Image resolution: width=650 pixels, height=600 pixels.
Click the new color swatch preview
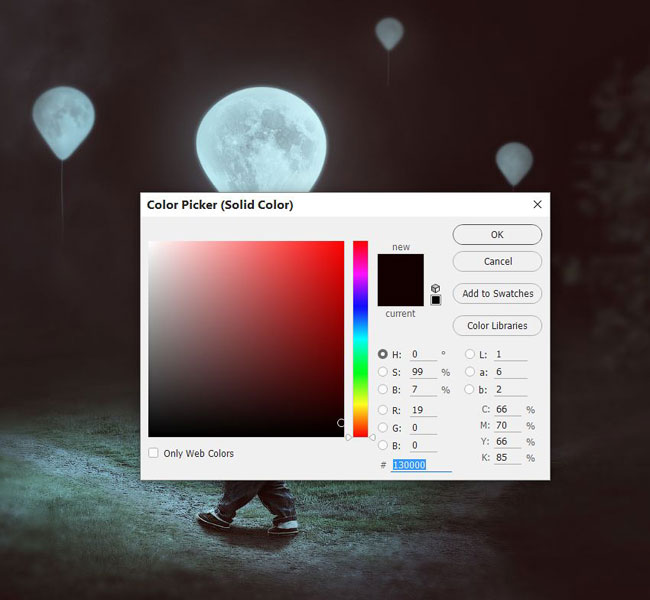pyautogui.click(x=400, y=267)
